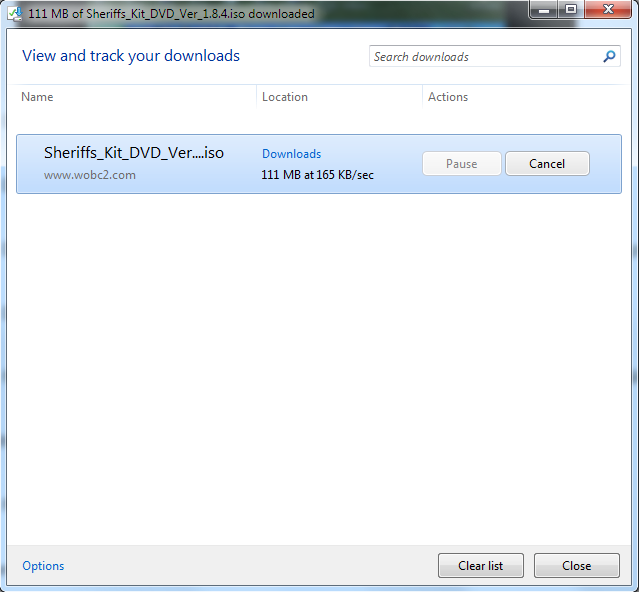Viewport: 639px width, 592px height.
Task: Minimize the View Downloads window
Action: (544, 10)
